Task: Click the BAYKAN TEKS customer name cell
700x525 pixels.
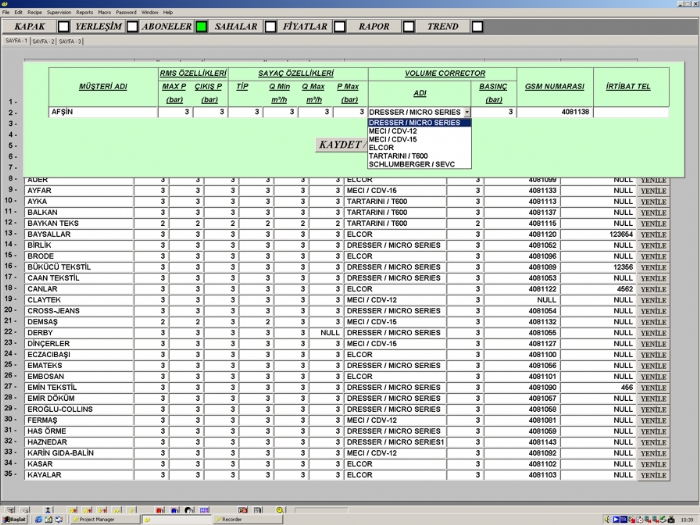Action: pos(79,223)
